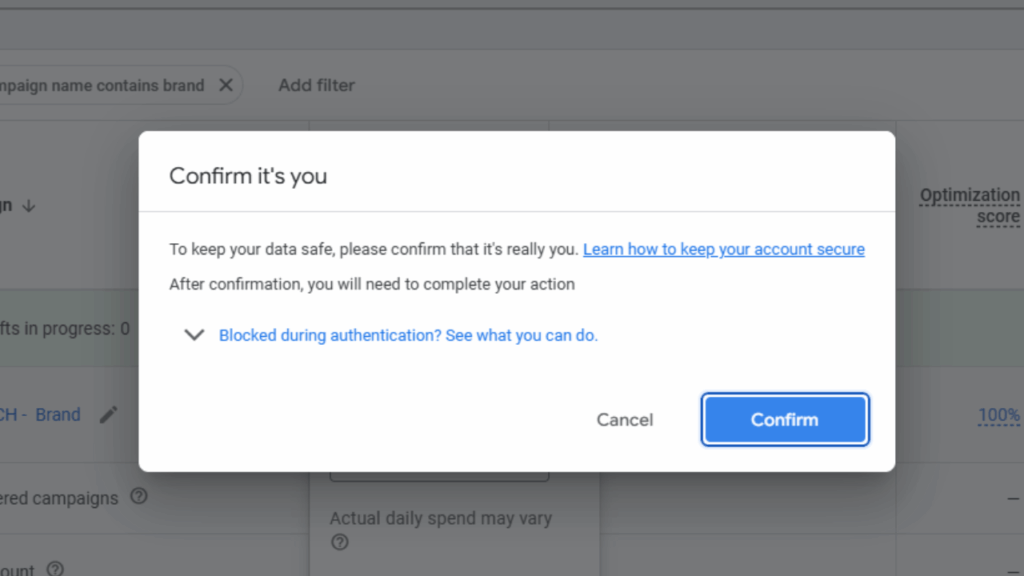Open the Brand campaign link
This screenshot has height=576, width=1024.
point(40,415)
